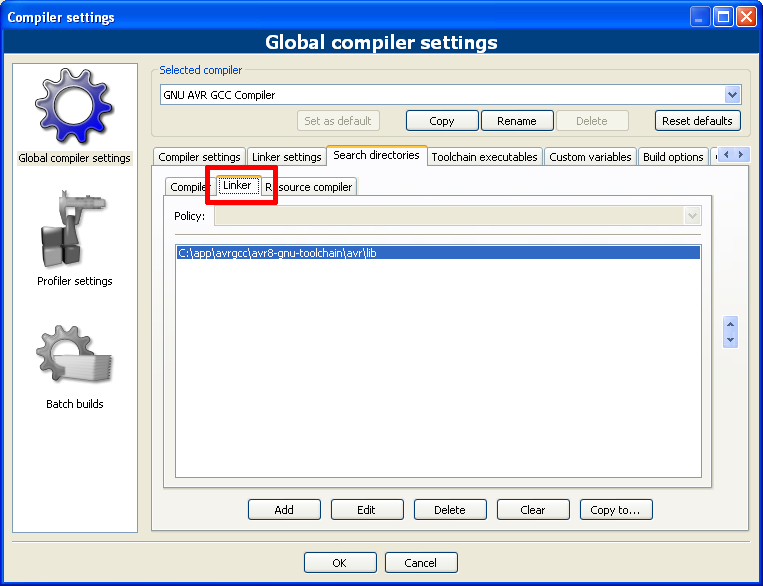Select the Profiler settings label
The height and width of the screenshot is (586, 763).
(x=74, y=281)
